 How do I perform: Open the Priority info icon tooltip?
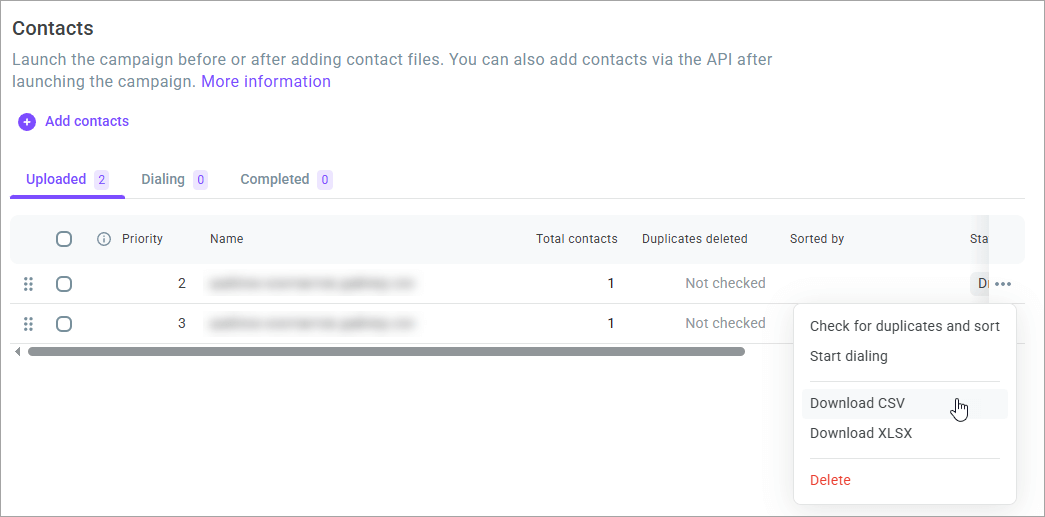104,239
